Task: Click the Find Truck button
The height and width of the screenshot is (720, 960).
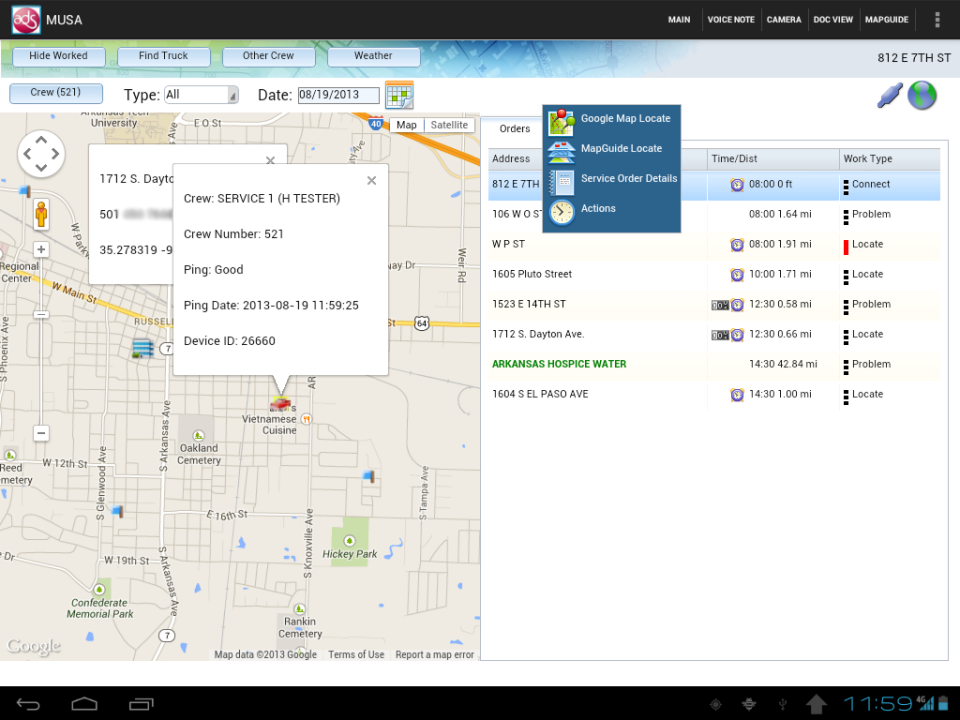Action: click(163, 56)
